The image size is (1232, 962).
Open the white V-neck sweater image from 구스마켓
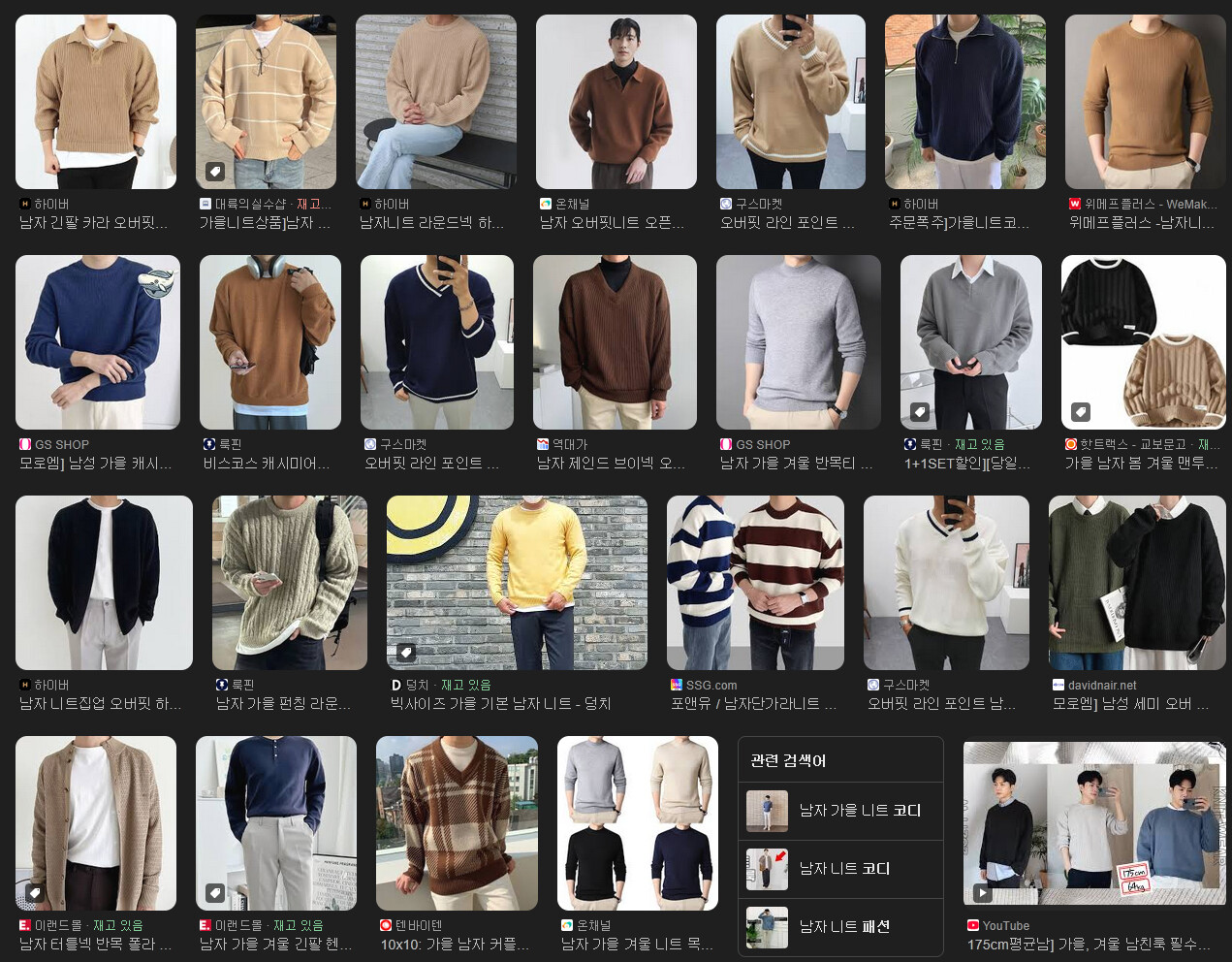pyautogui.click(x=946, y=583)
